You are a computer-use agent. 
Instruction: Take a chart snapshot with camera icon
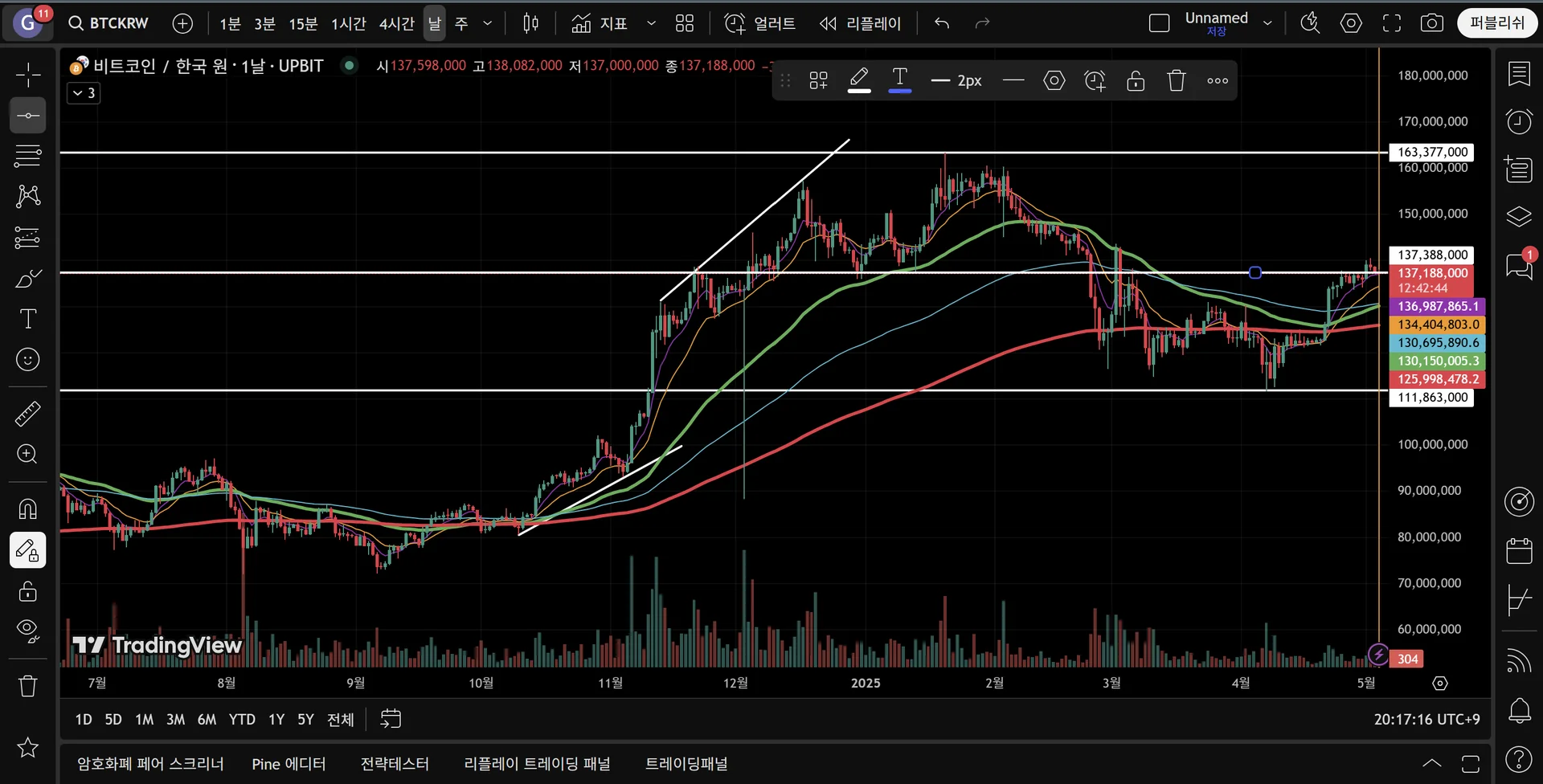[x=1432, y=23]
